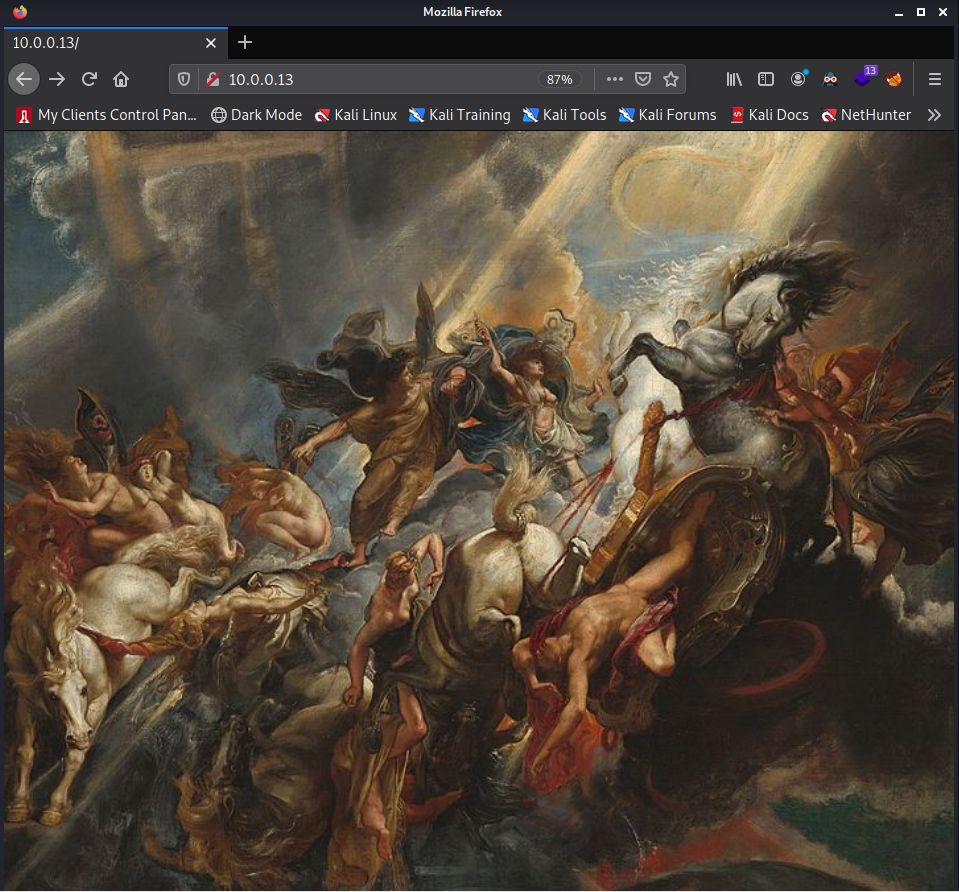The width and height of the screenshot is (959, 892).
Task: Open the NetHunter bookmark
Action: 866,115
